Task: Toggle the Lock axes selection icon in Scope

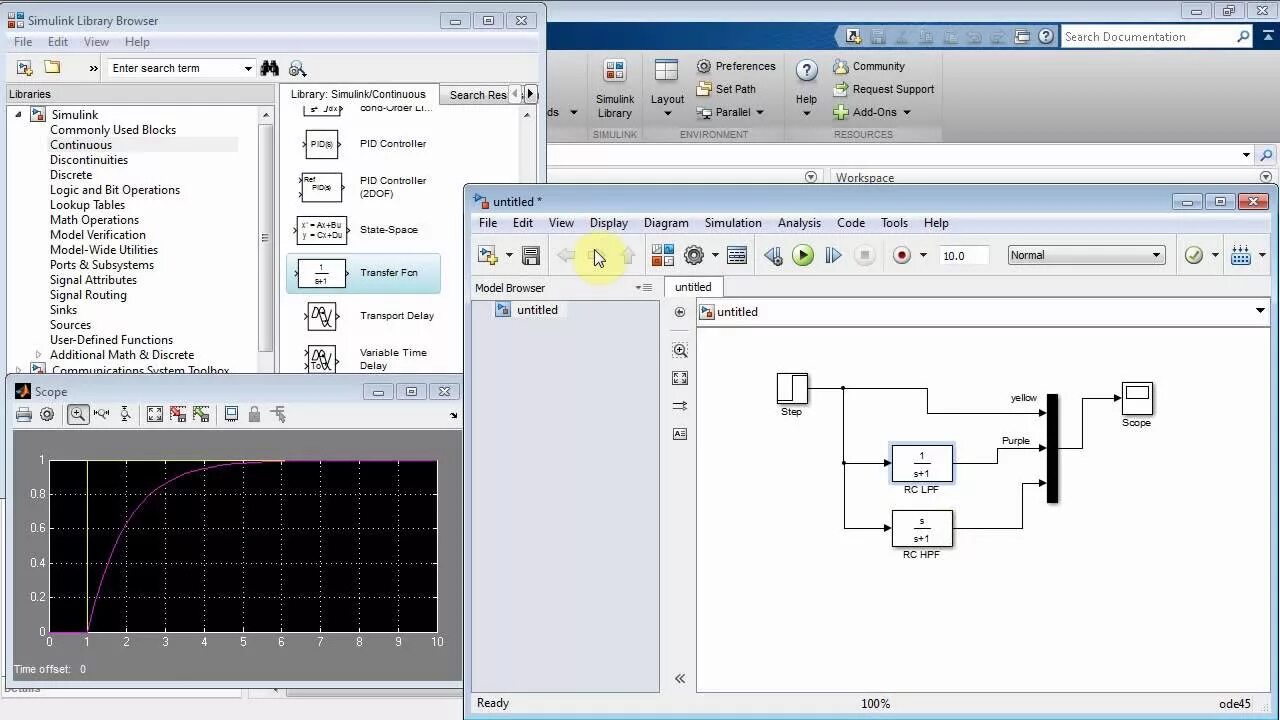Action: pyautogui.click(x=254, y=414)
